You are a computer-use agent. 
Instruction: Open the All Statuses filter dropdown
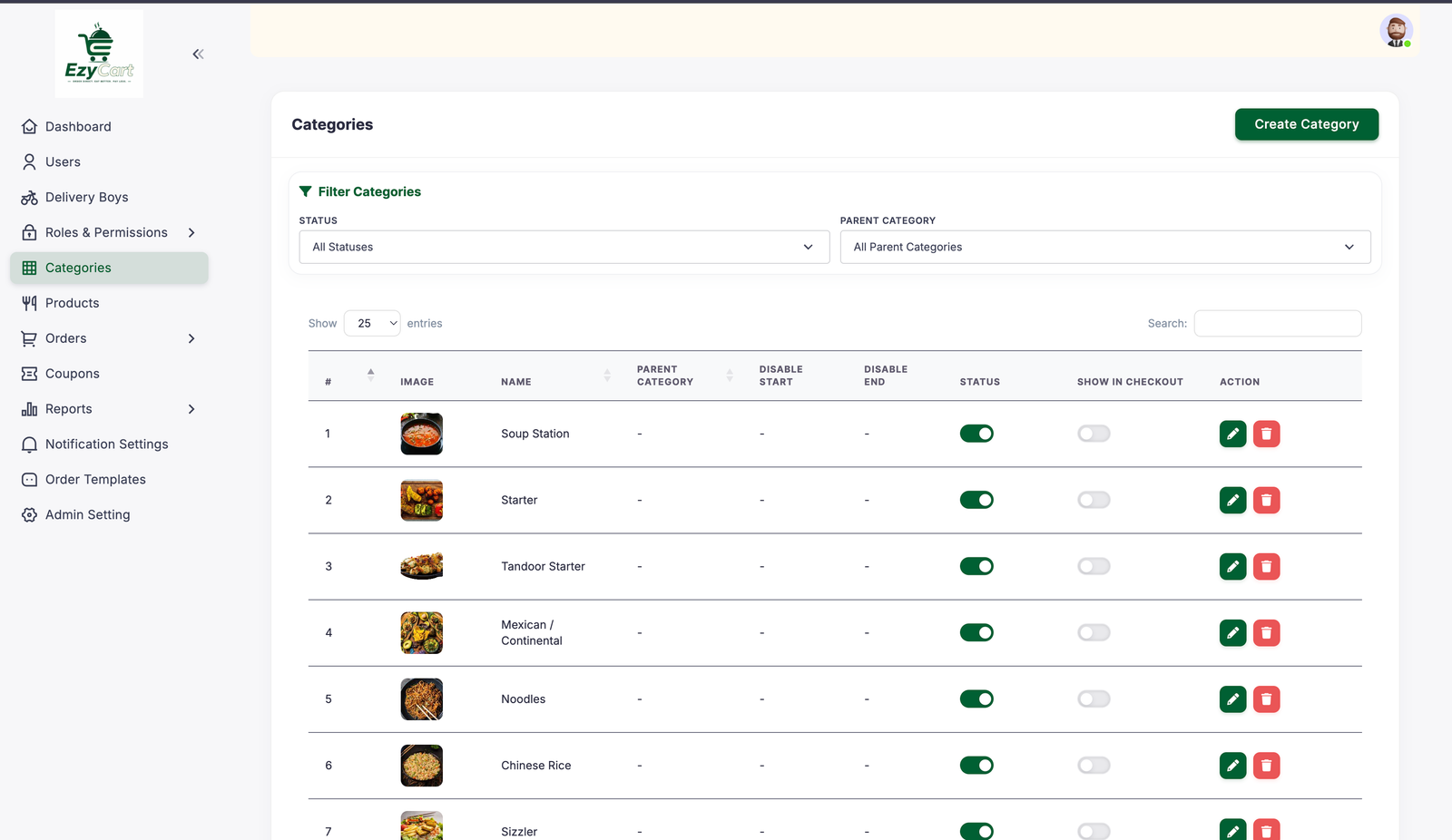[x=564, y=247]
